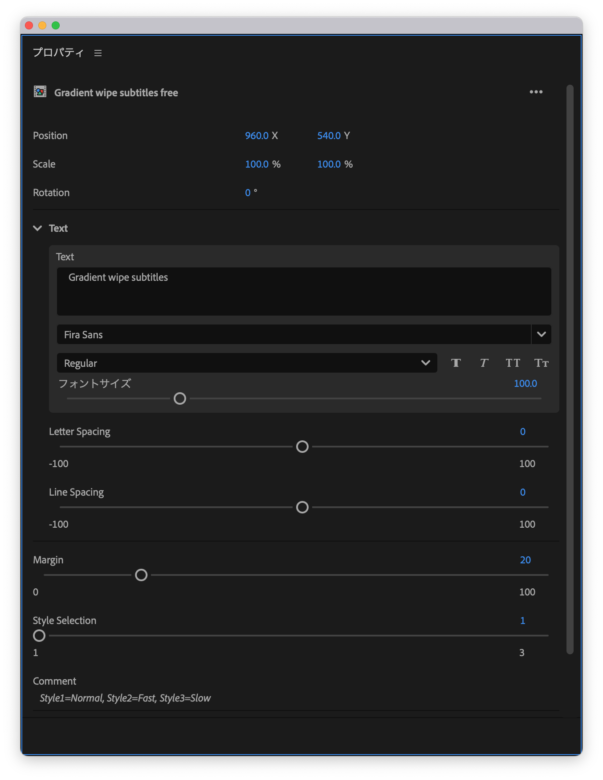
Task: Collapse the Text section chevron
Action: pos(38,228)
